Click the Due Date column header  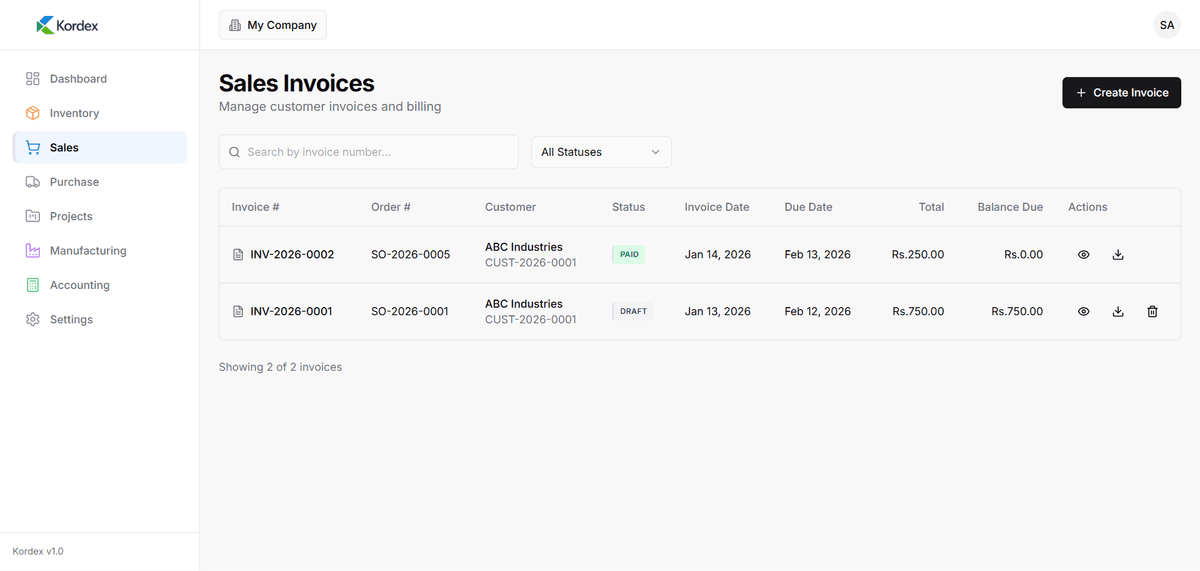click(x=808, y=207)
